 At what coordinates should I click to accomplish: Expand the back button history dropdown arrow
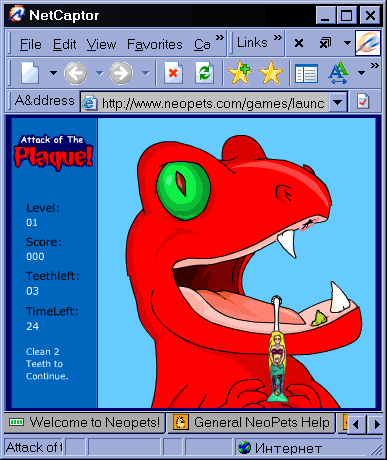[x=99, y=73]
